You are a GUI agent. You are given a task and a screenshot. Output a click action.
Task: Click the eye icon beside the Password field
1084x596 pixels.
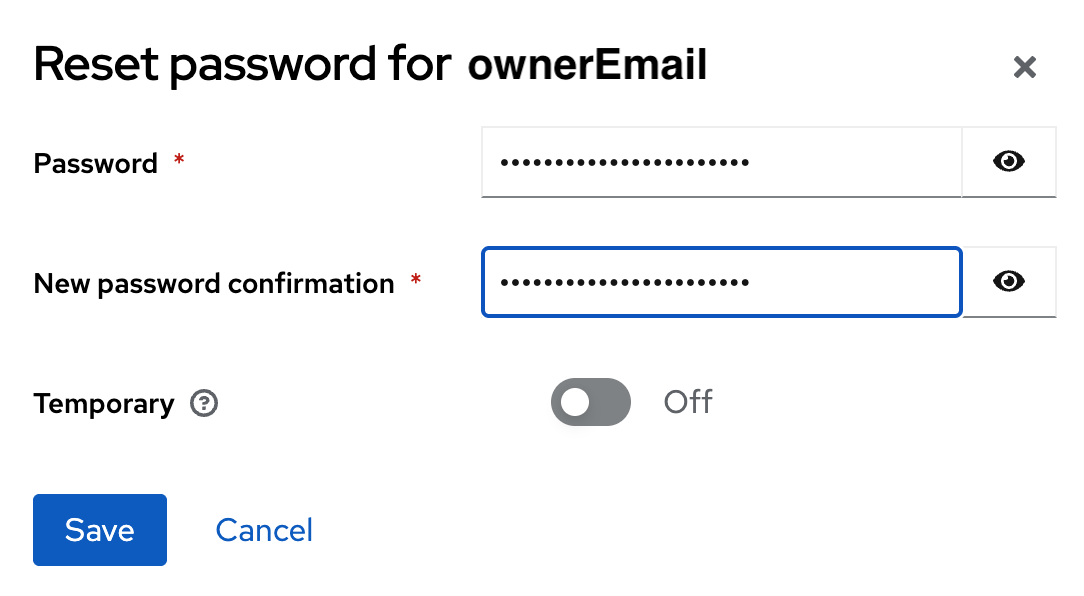click(x=1009, y=161)
